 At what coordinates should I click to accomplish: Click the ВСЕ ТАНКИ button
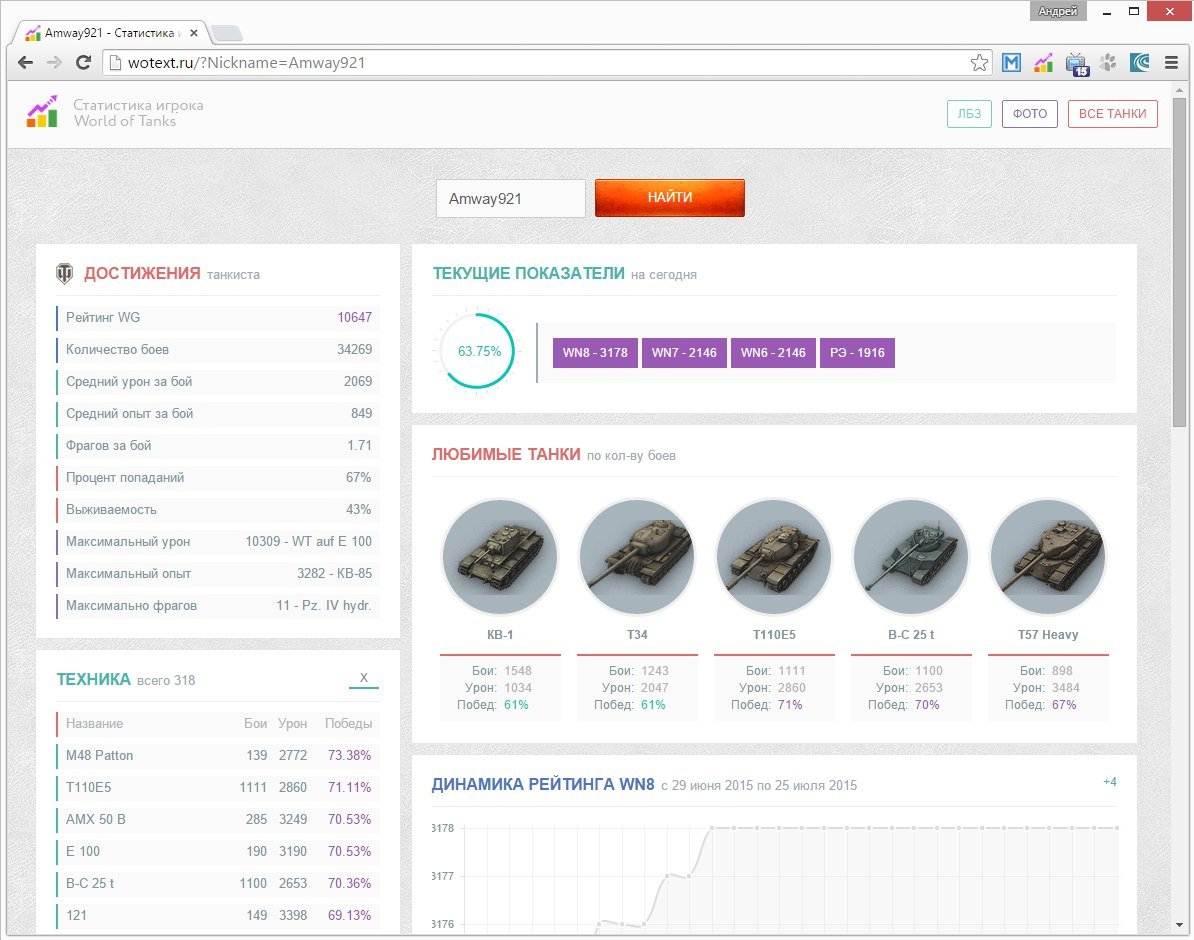click(1113, 114)
